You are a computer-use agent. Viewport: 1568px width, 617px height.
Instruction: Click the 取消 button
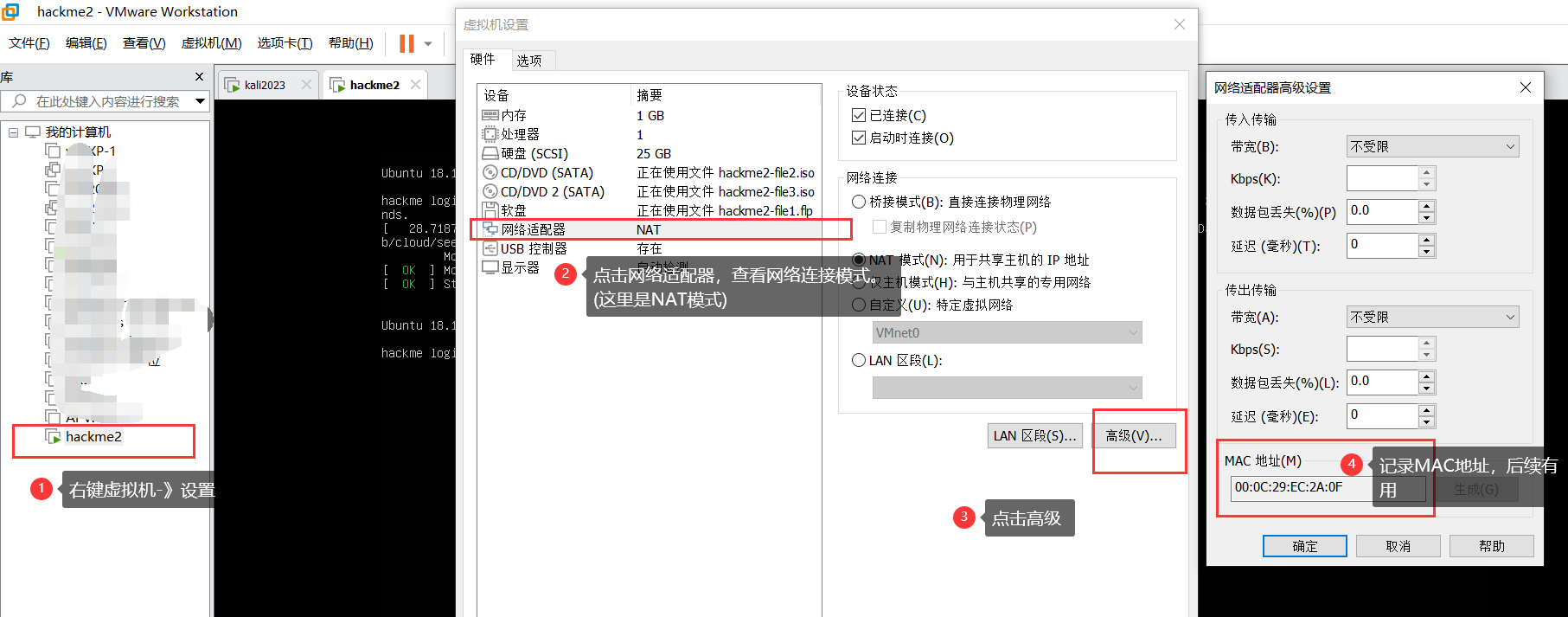click(x=1398, y=546)
